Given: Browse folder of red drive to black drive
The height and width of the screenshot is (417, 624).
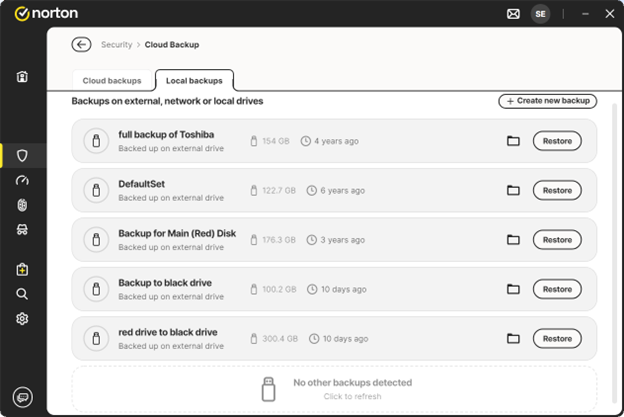Looking at the screenshot, I should [513, 338].
